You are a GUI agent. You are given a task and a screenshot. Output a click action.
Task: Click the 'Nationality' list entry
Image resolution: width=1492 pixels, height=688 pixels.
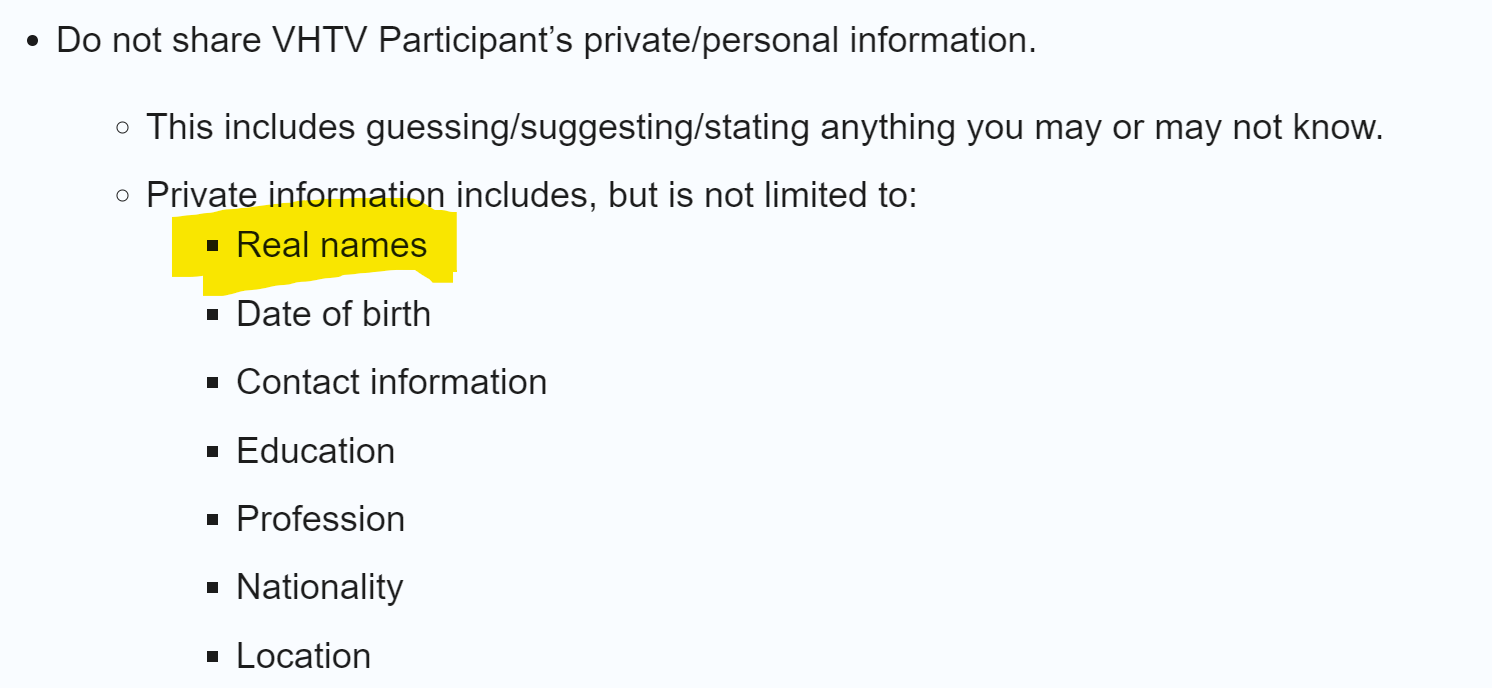319,587
